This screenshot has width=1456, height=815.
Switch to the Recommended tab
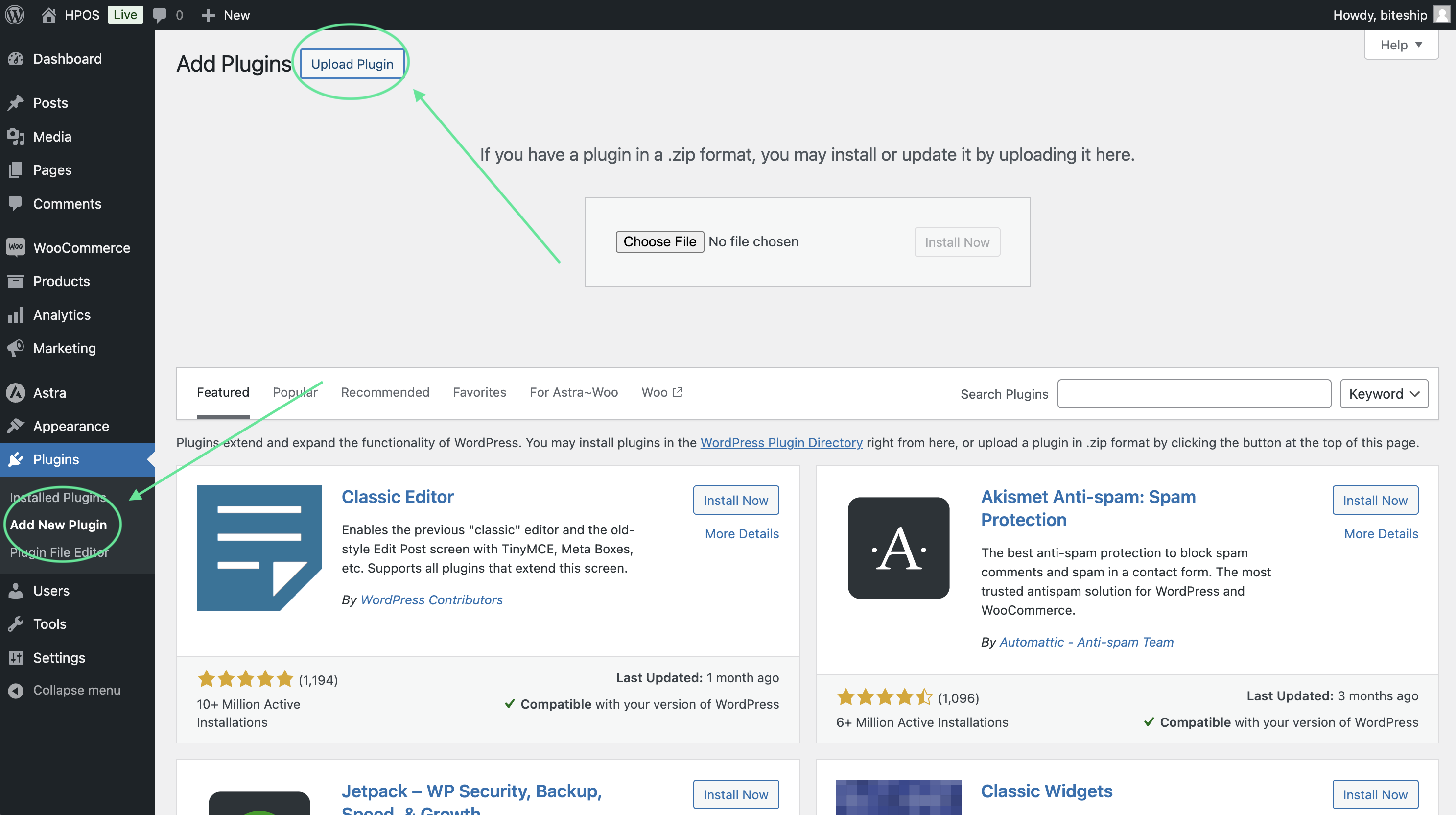click(x=385, y=392)
